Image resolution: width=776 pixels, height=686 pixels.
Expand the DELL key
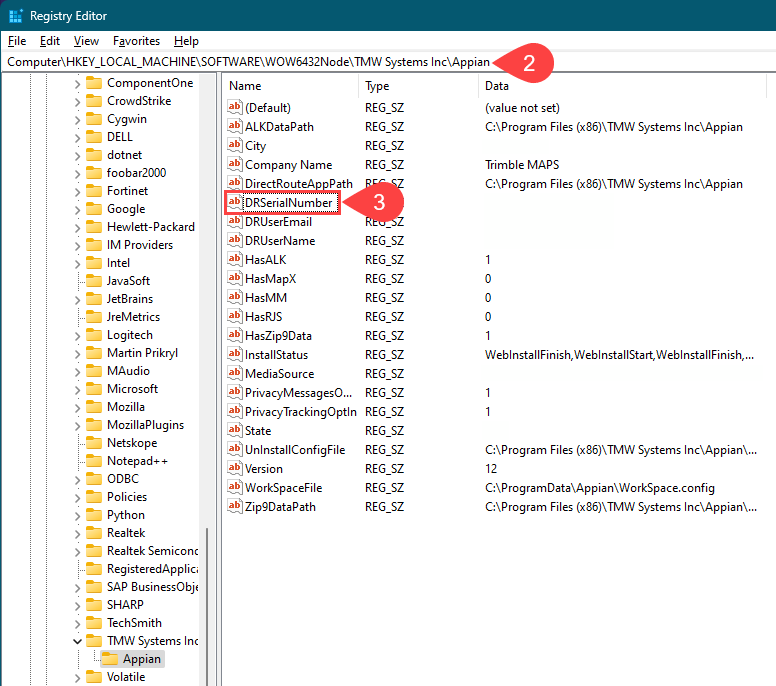[77, 138]
